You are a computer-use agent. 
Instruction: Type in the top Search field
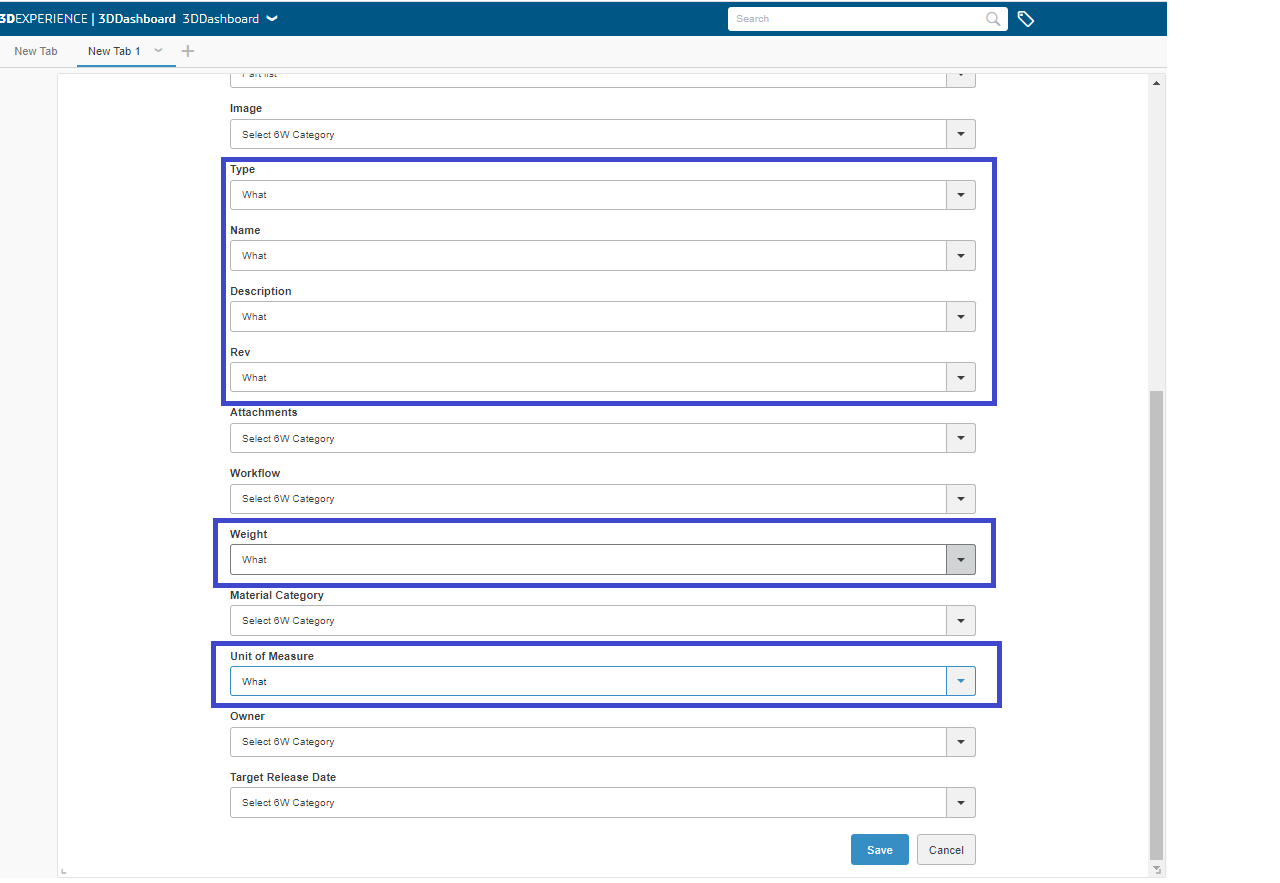(855, 19)
